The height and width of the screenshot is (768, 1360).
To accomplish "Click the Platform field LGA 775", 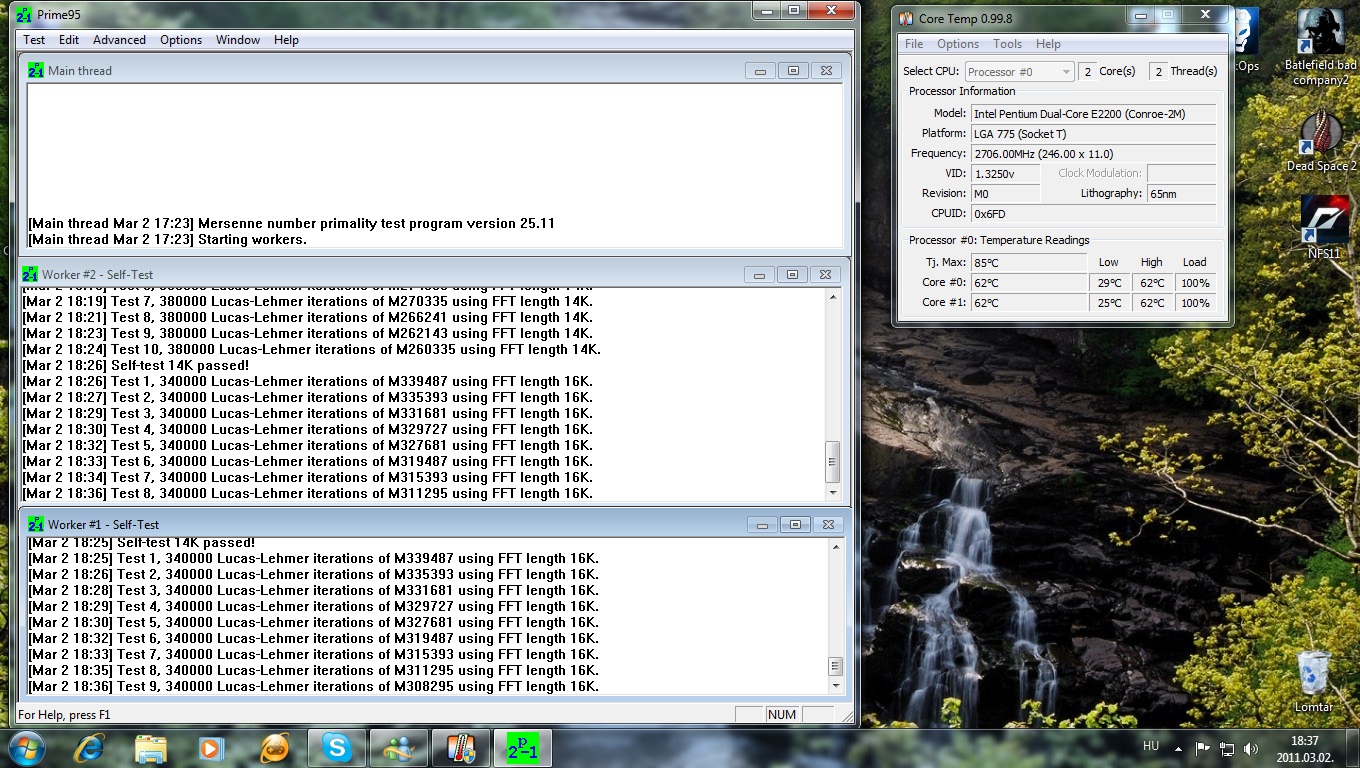I will [x=1093, y=134].
